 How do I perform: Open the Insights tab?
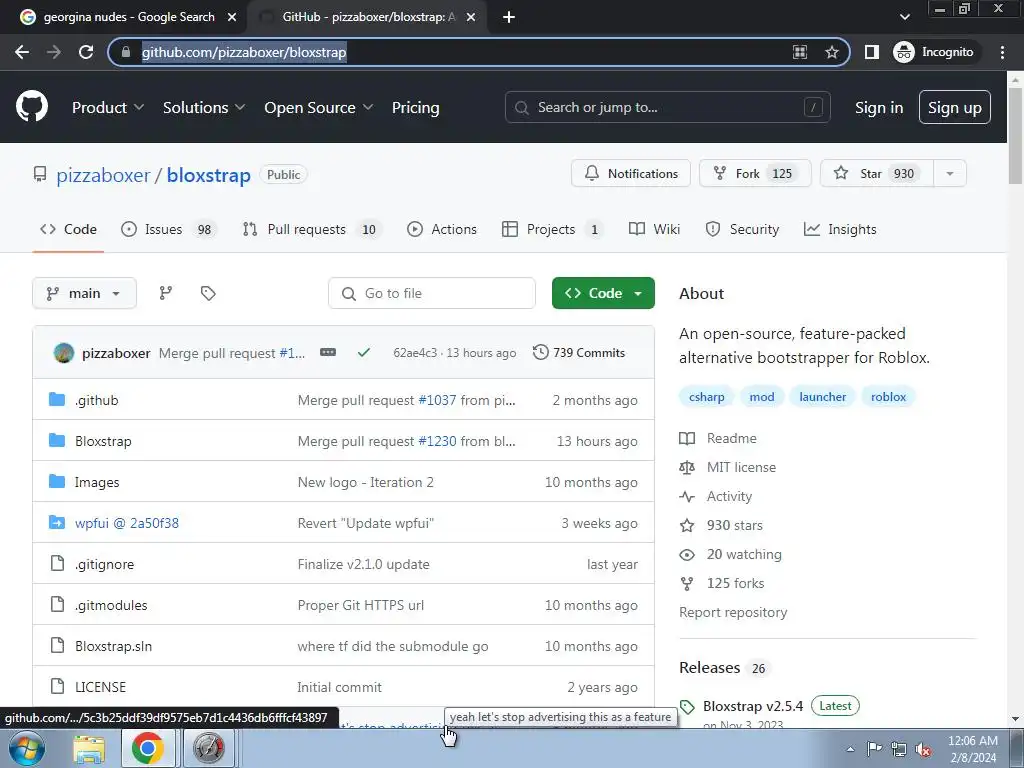coord(840,229)
